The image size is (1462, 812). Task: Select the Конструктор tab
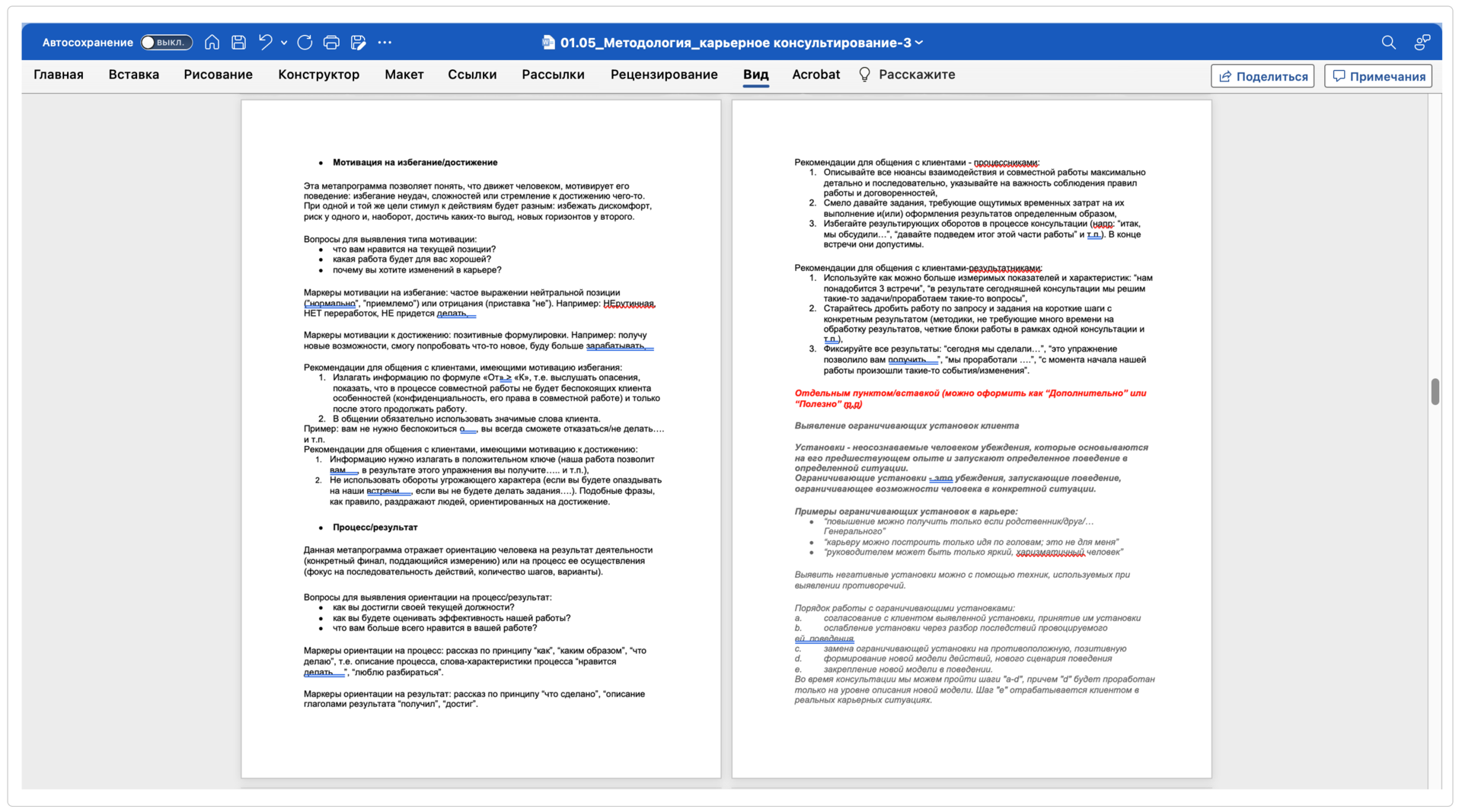(318, 75)
